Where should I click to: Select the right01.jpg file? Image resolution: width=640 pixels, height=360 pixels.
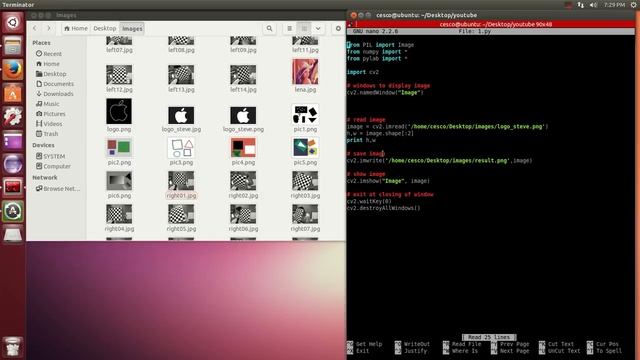[x=181, y=185]
